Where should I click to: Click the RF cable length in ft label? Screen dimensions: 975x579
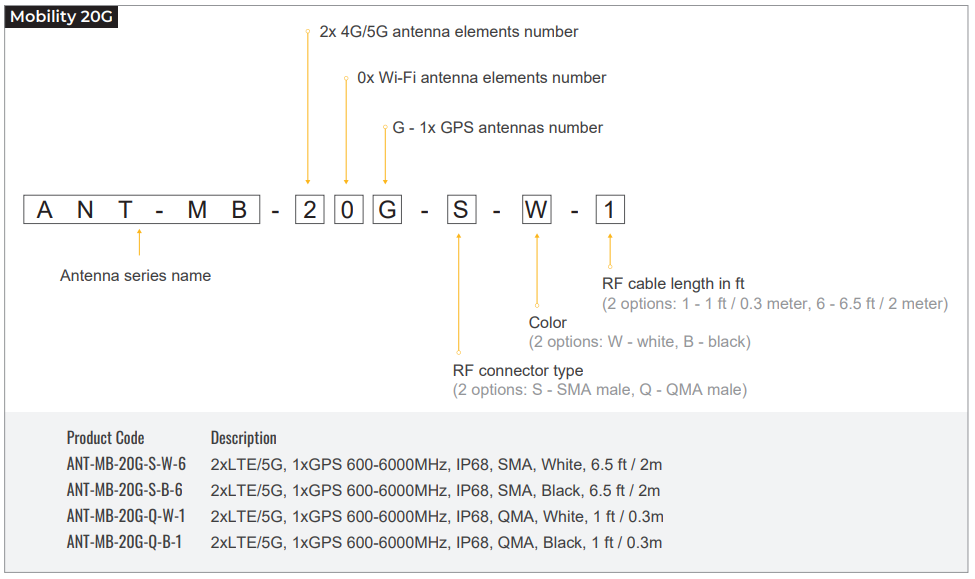tap(673, 284)
